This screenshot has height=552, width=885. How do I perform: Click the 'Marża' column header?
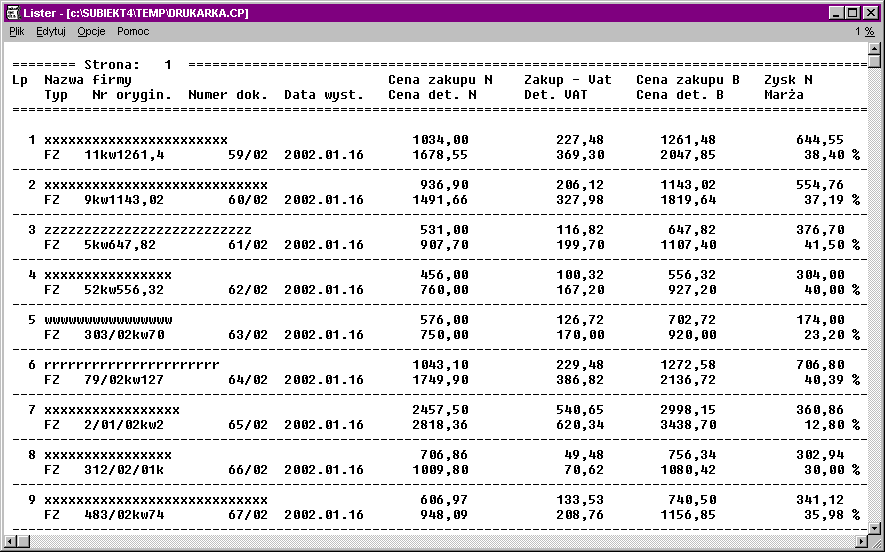point(784,95)
